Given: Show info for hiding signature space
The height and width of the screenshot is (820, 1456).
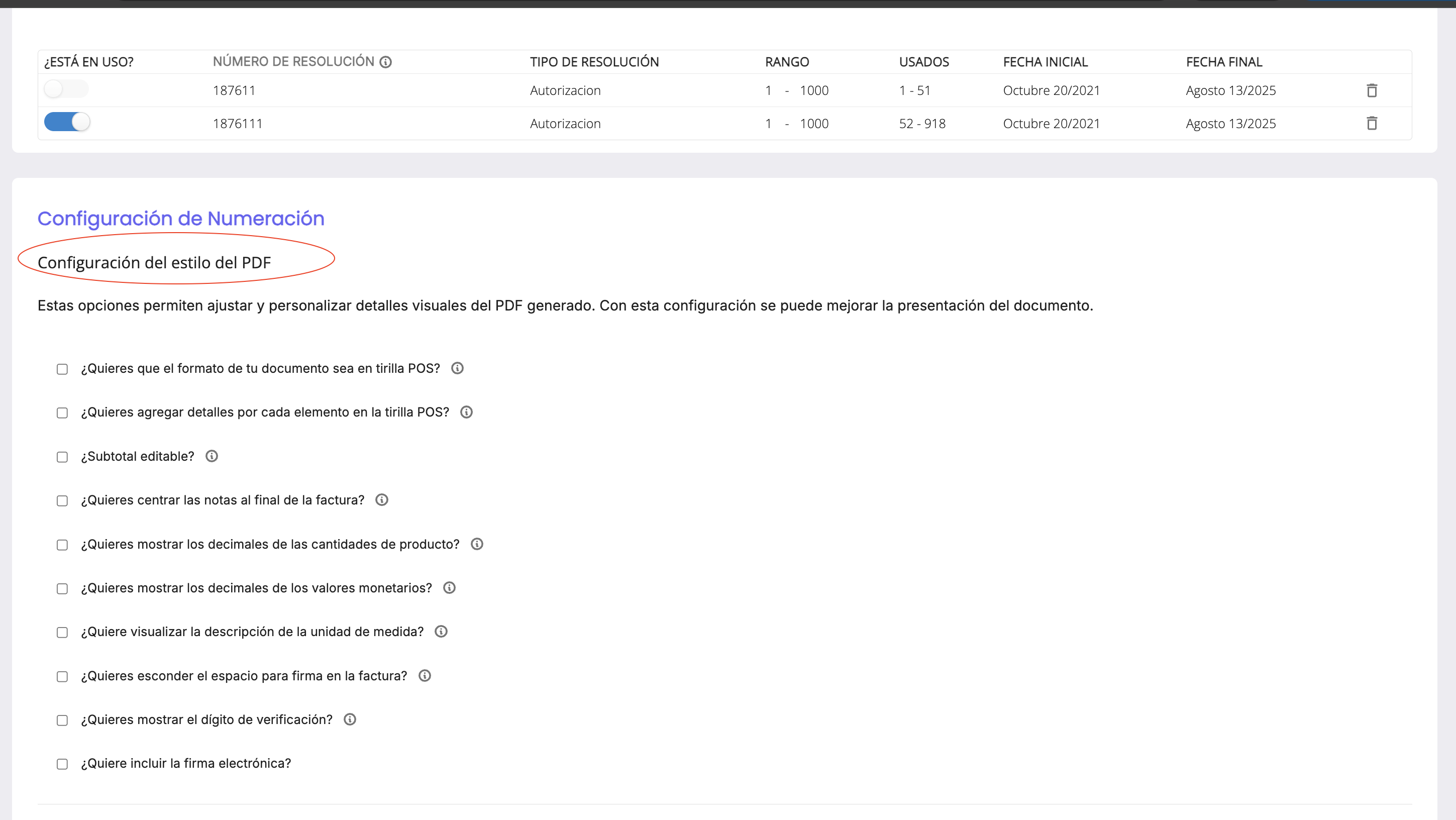Looking at the screenshot, I should [x=425, y=676].
